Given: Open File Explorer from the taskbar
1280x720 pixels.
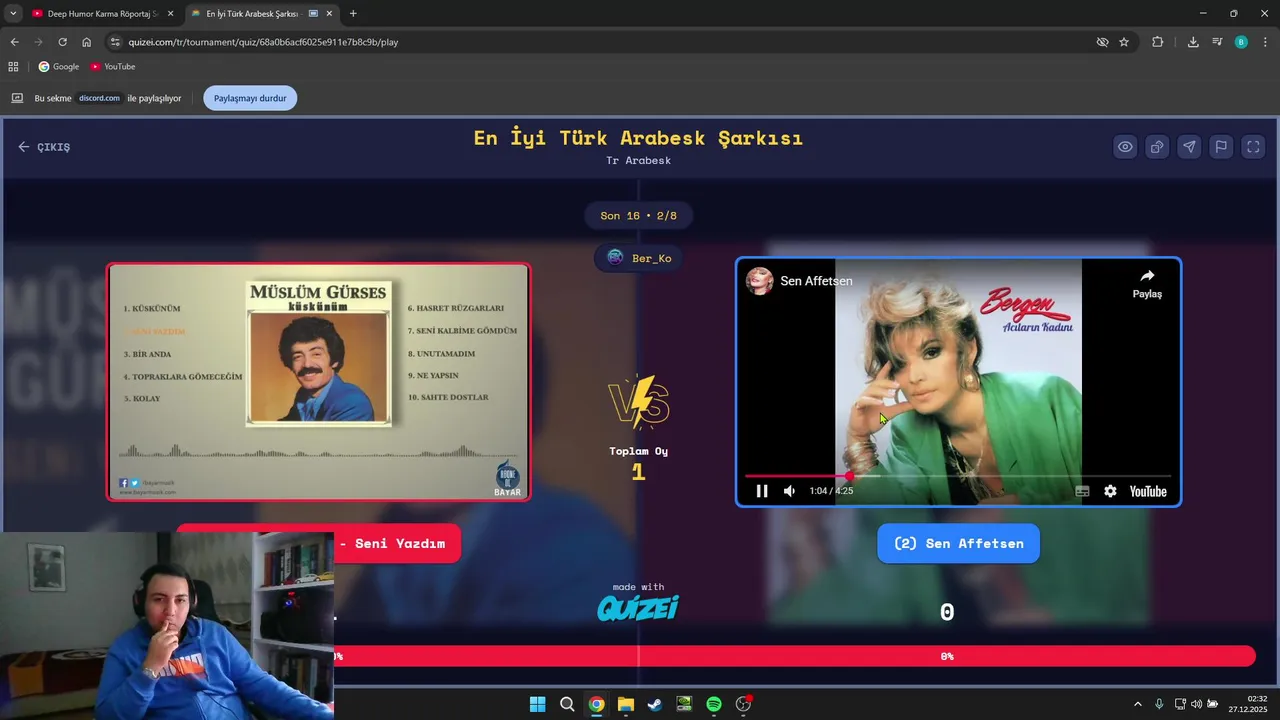Looking at the screenshot, I should click(625, 704).
